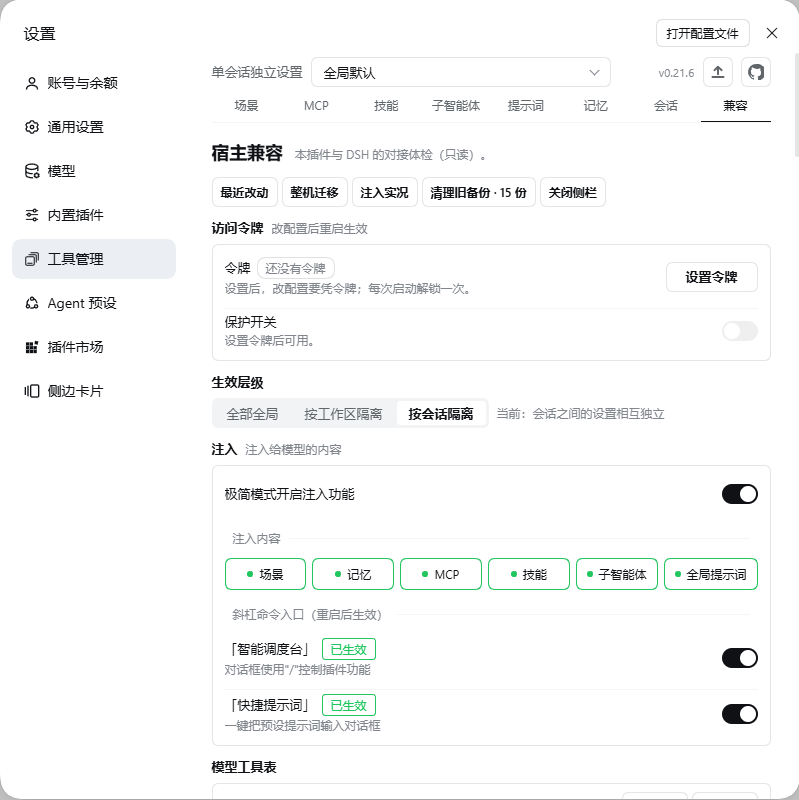Screen dimensions: 799x800
Task: Toggle 技能 injection content chip
Action: (529, 574)
